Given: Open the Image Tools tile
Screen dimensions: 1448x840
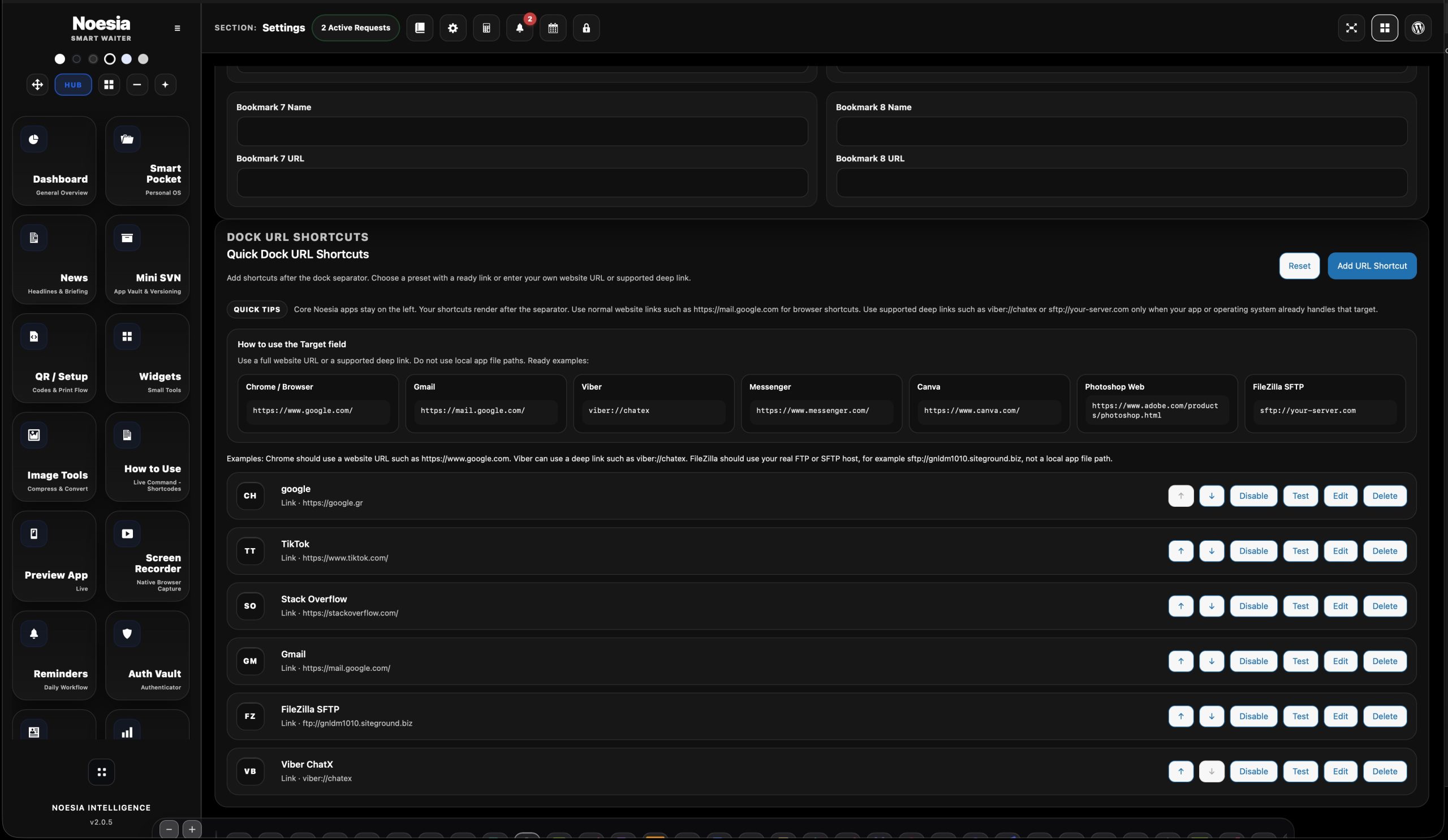Looking at the screenshot, I should pos(54,457).
